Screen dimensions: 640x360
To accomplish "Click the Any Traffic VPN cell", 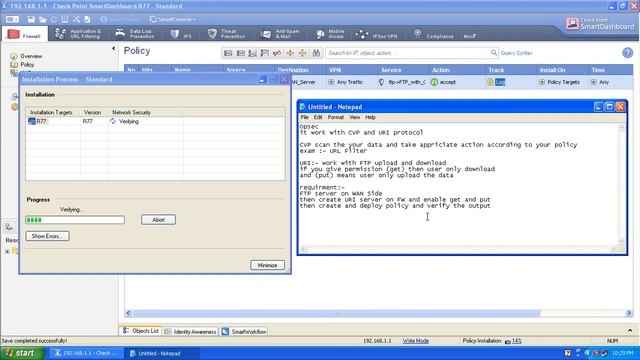I will click(x=345, y=82).
